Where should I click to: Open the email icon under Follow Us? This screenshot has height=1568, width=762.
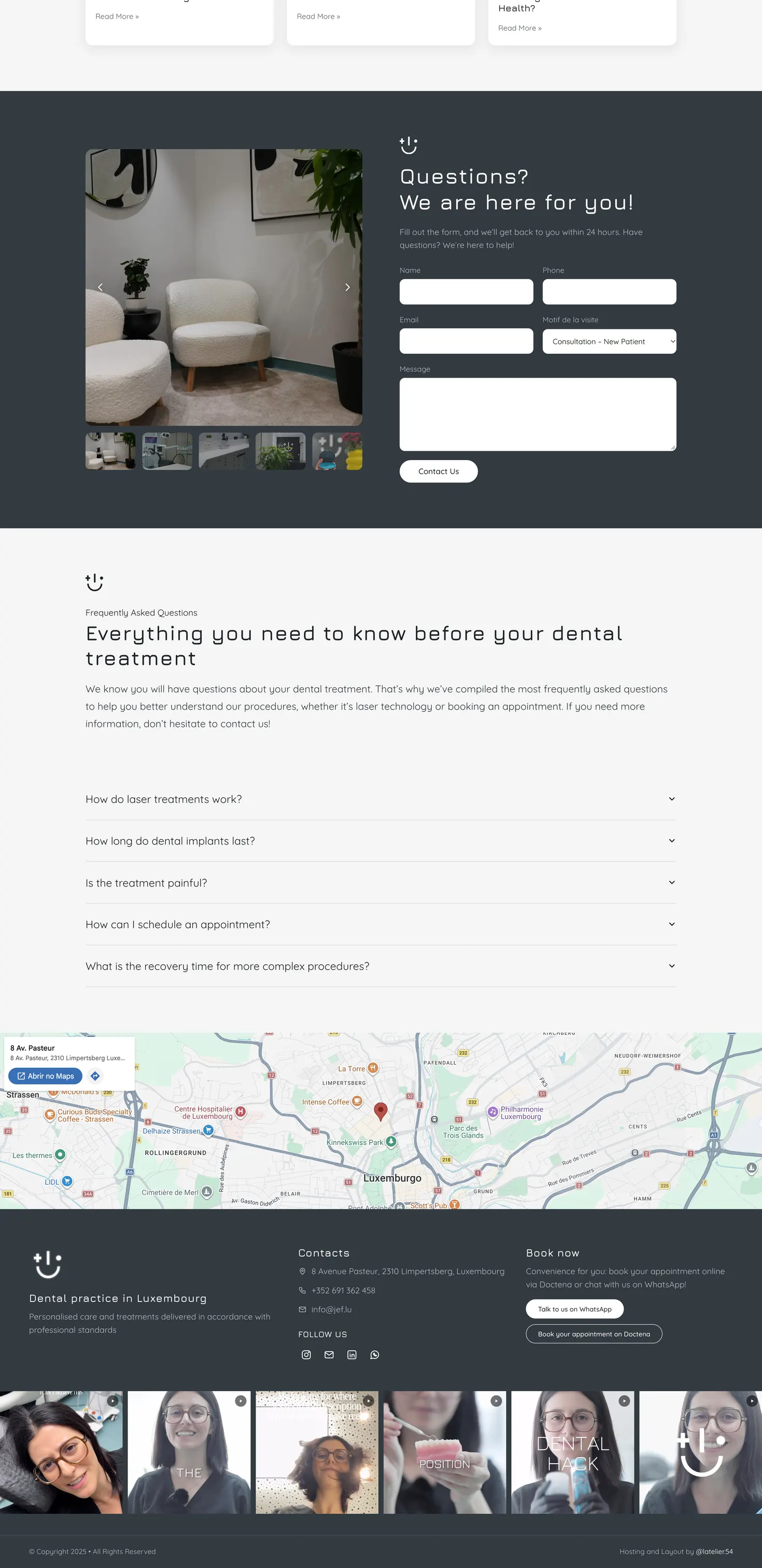click(x=329, y=1354)
